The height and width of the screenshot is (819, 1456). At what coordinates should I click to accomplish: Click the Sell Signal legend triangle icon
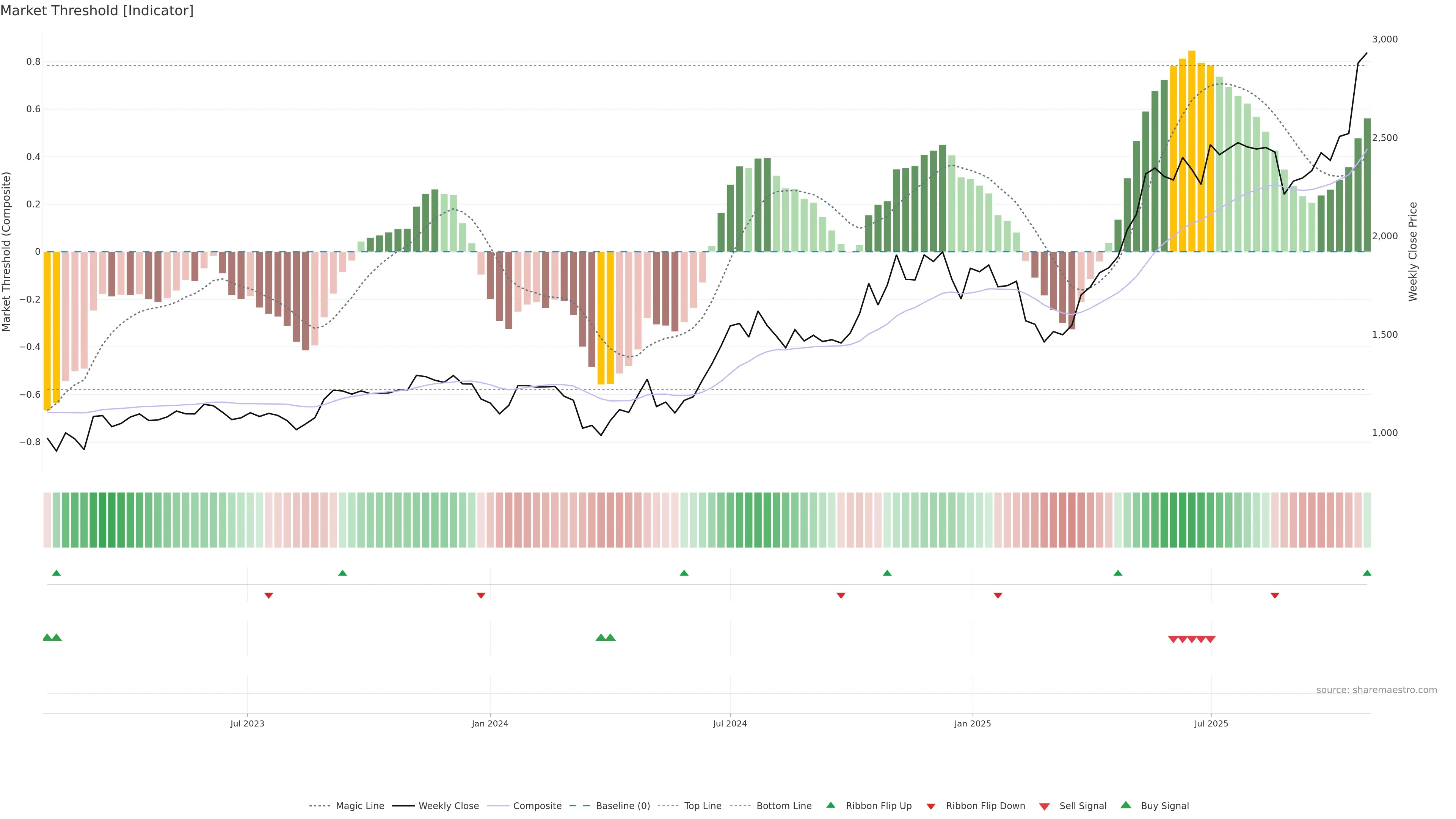pos(1044,806)
